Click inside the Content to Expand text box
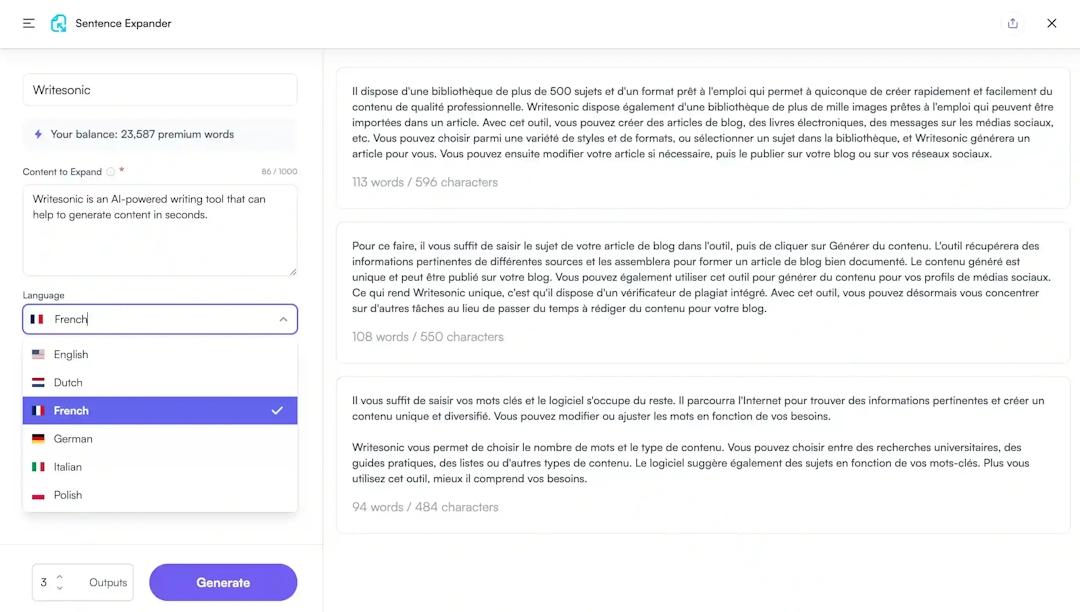Screen dimensions: 1080x612 (x=160, y=228)
